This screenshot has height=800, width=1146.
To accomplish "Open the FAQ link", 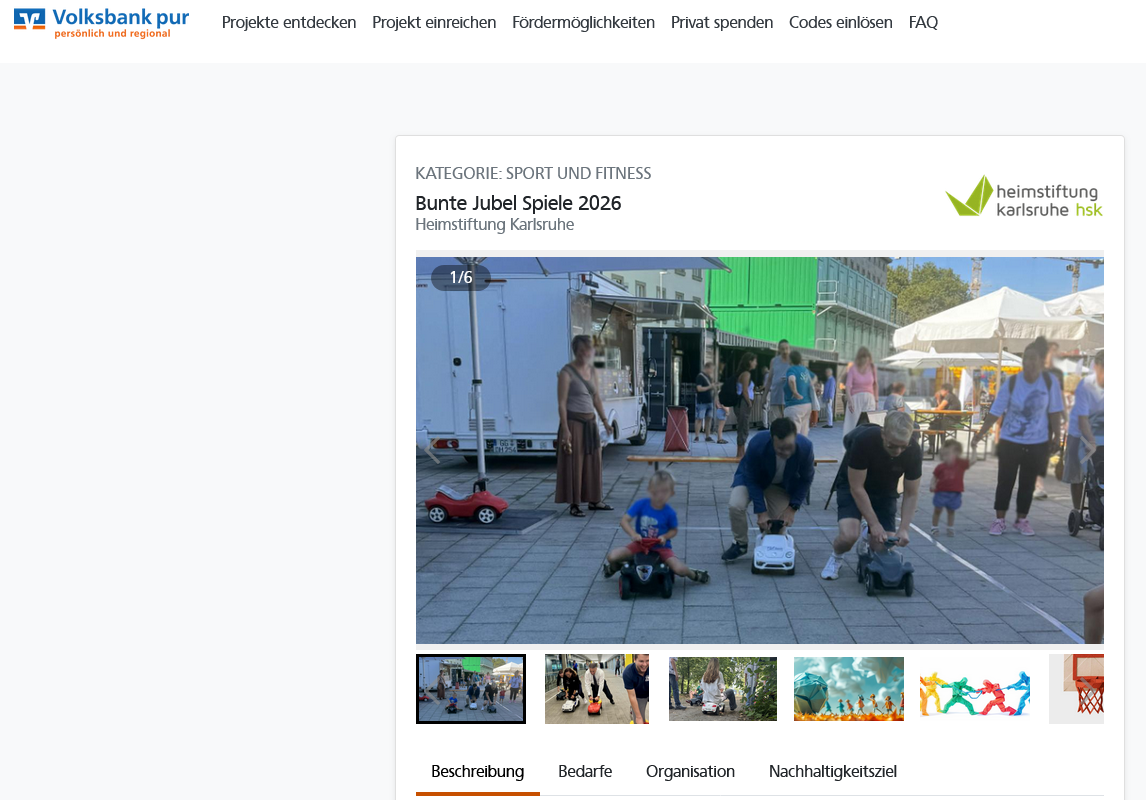I will (x=923, y=22).
